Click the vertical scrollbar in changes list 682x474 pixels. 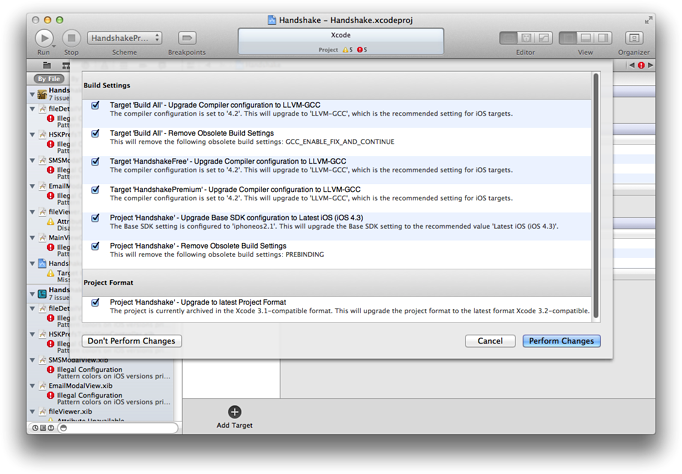click(596, 196)
